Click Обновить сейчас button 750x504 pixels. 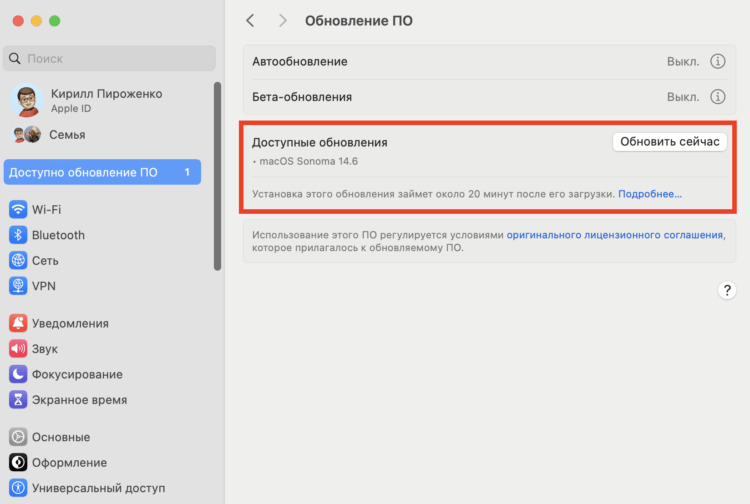670,142
